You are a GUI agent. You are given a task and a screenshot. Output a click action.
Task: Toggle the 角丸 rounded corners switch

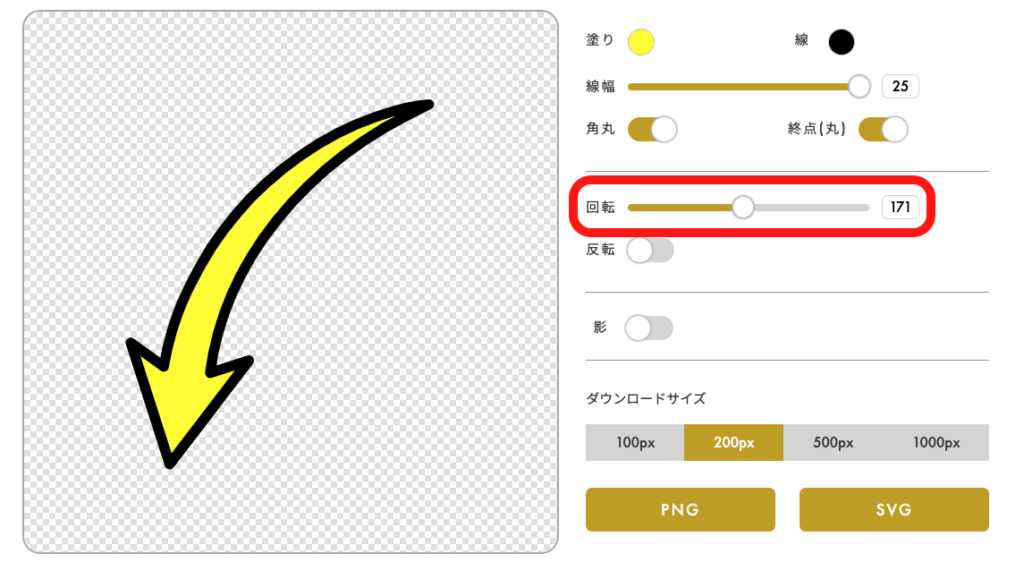652,129
